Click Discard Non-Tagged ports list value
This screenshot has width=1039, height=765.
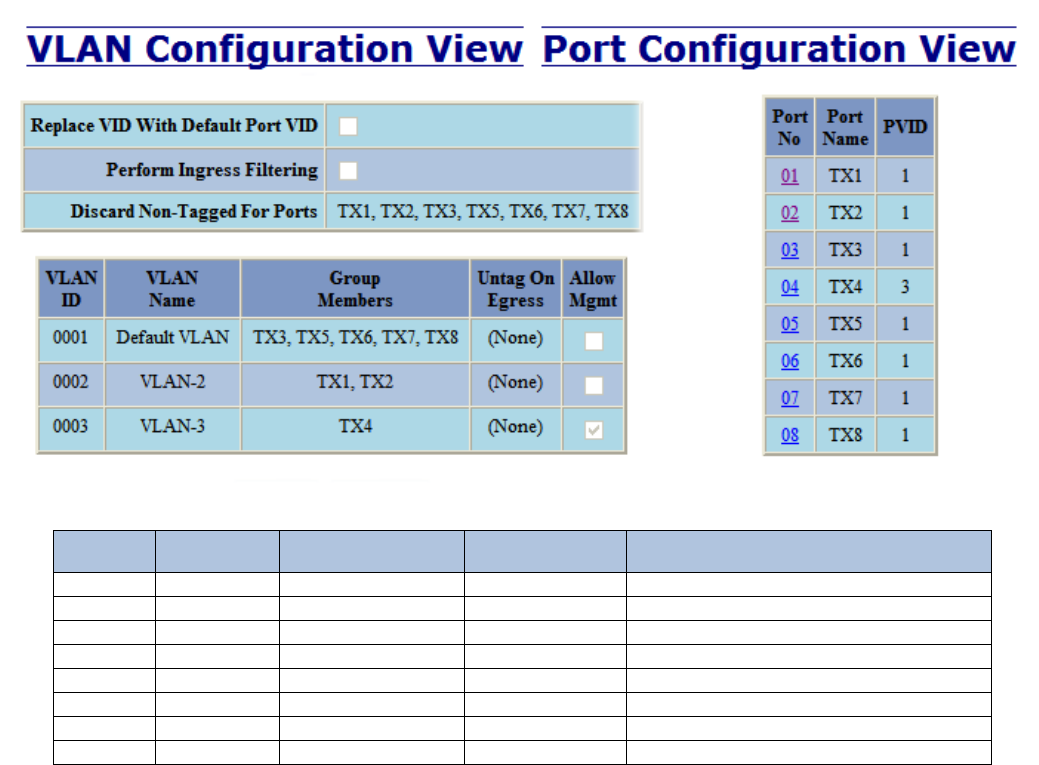(482, 211)
